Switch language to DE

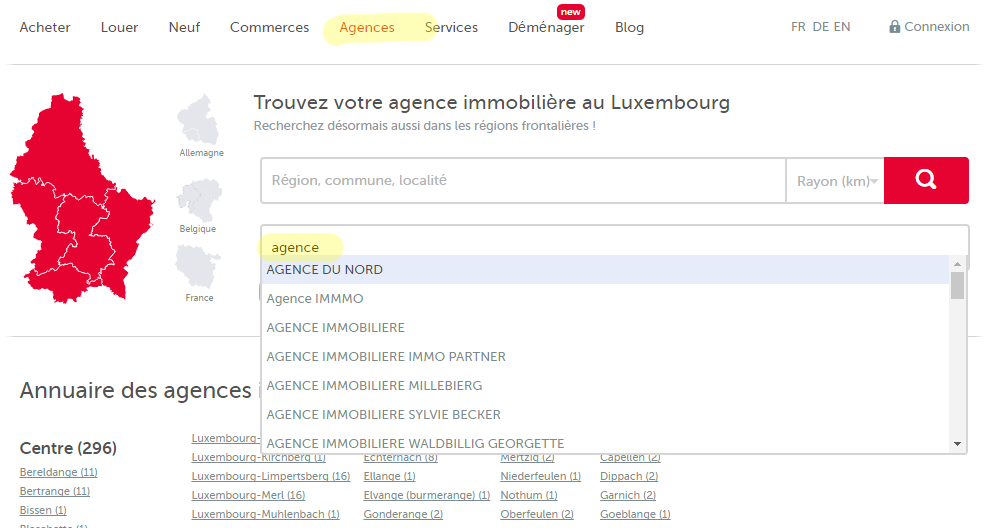tap(820, 27)
